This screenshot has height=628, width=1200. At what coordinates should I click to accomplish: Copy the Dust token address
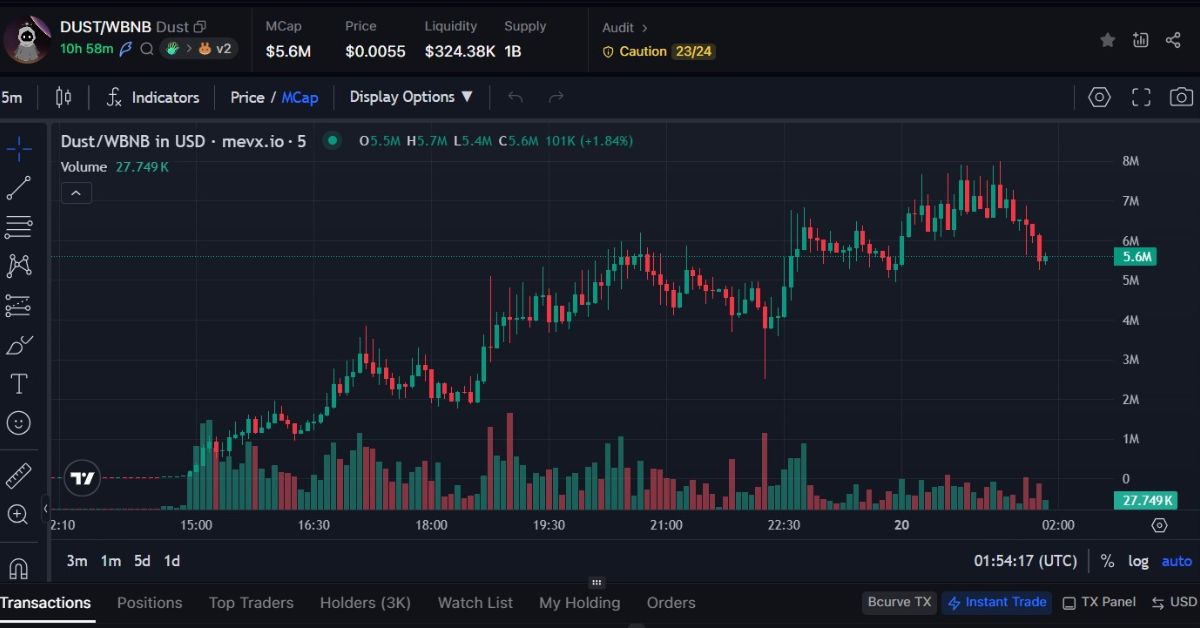click(200, 27)
